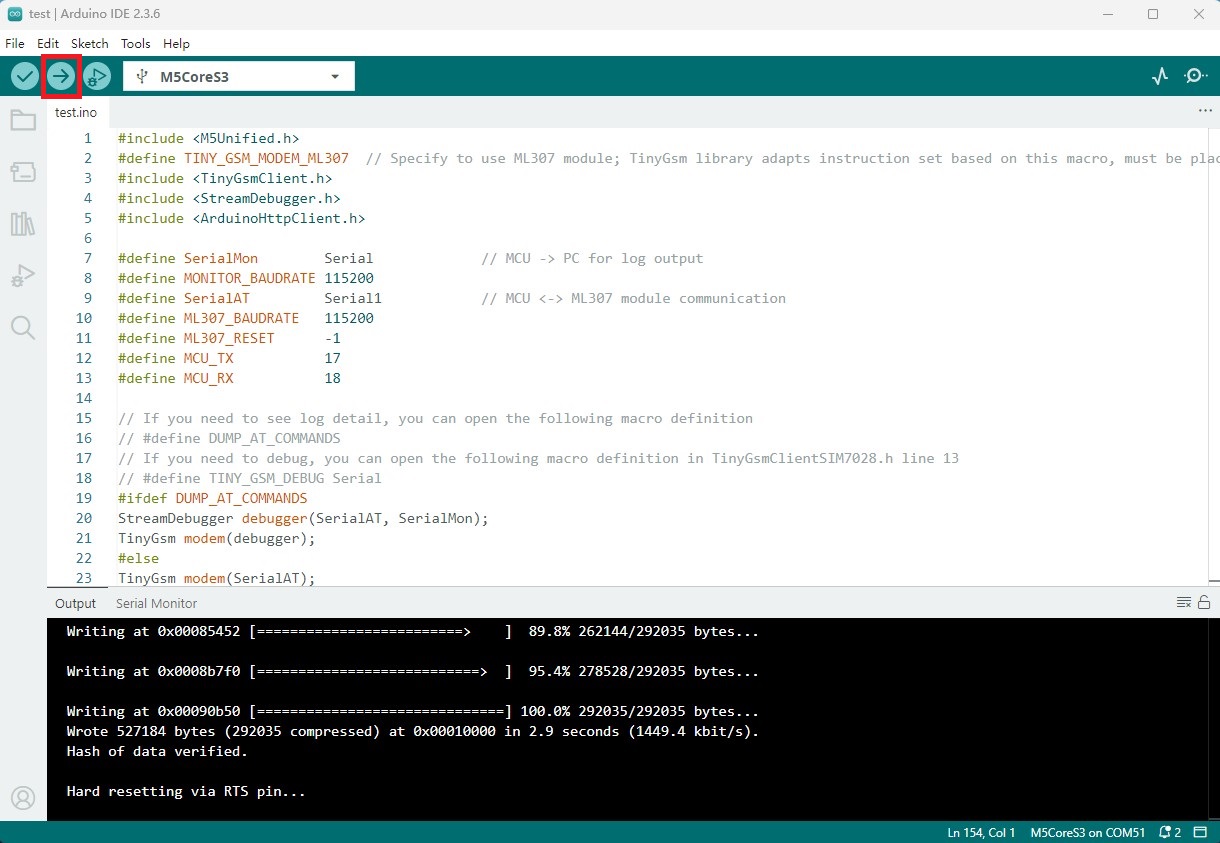The height and width of the screenshot is (843, 1220).
Task: Clear the output using the lines icon
Action: point(1184,602)
